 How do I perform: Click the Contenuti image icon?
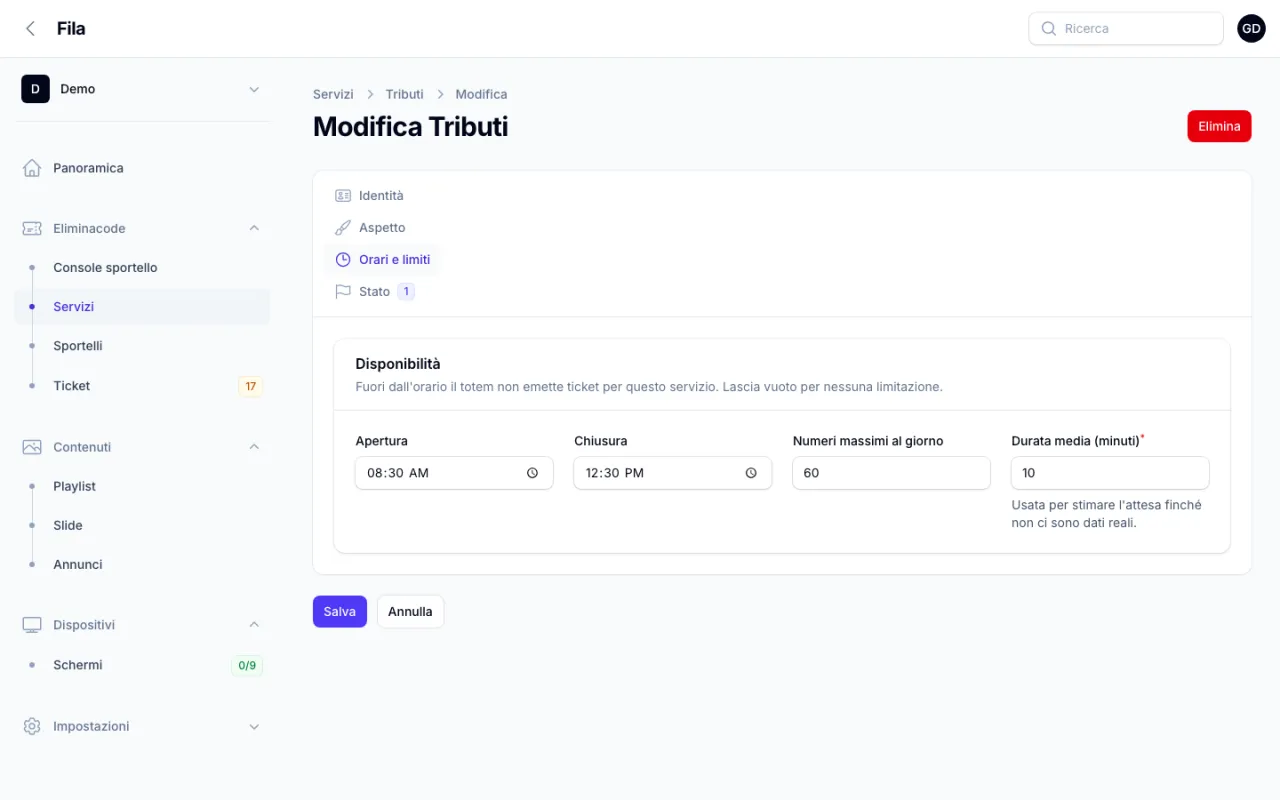click(x=32, y=447)
